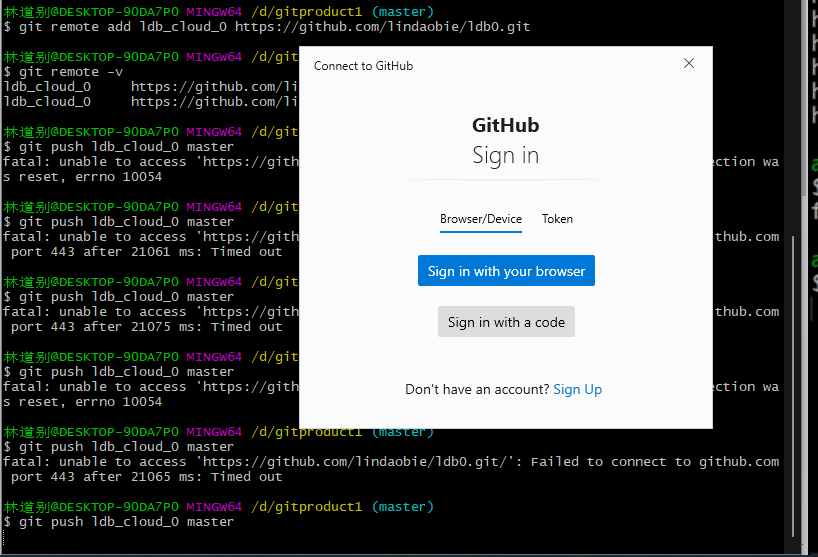Click the 'port 443 after 21075 ms' line
Viewport: 818px width, 557px height.
[x=147, y=327]
